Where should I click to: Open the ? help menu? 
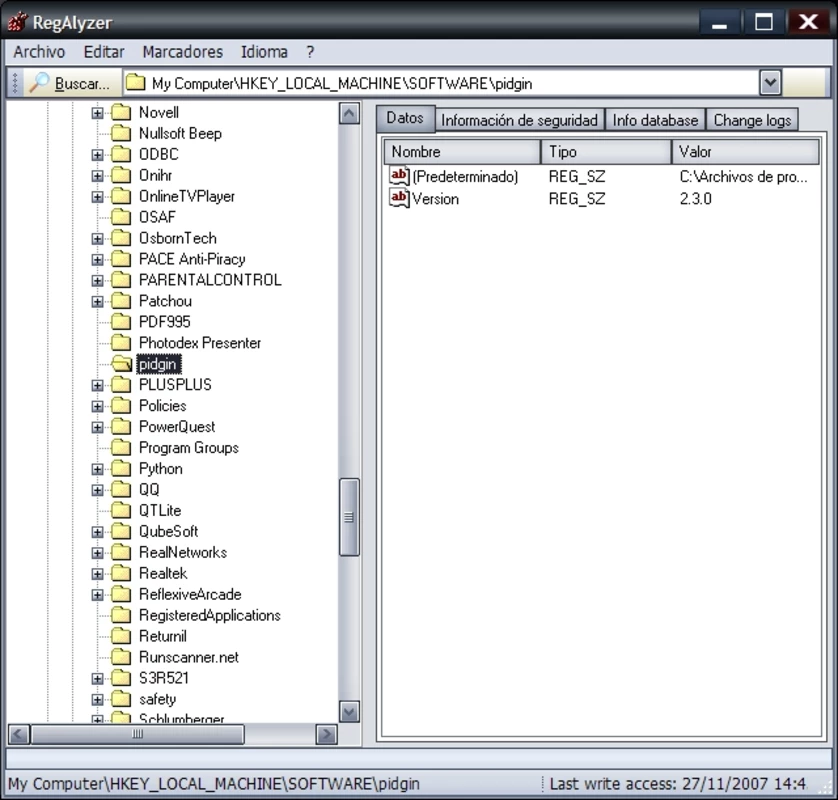[x=310, y=52]
